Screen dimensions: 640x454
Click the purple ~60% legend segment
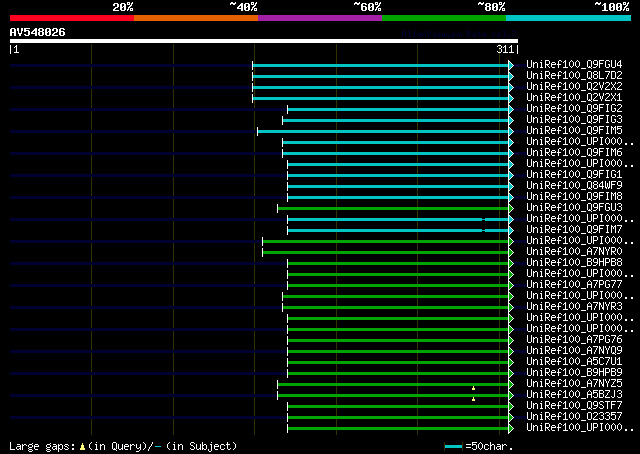(320, 18)
